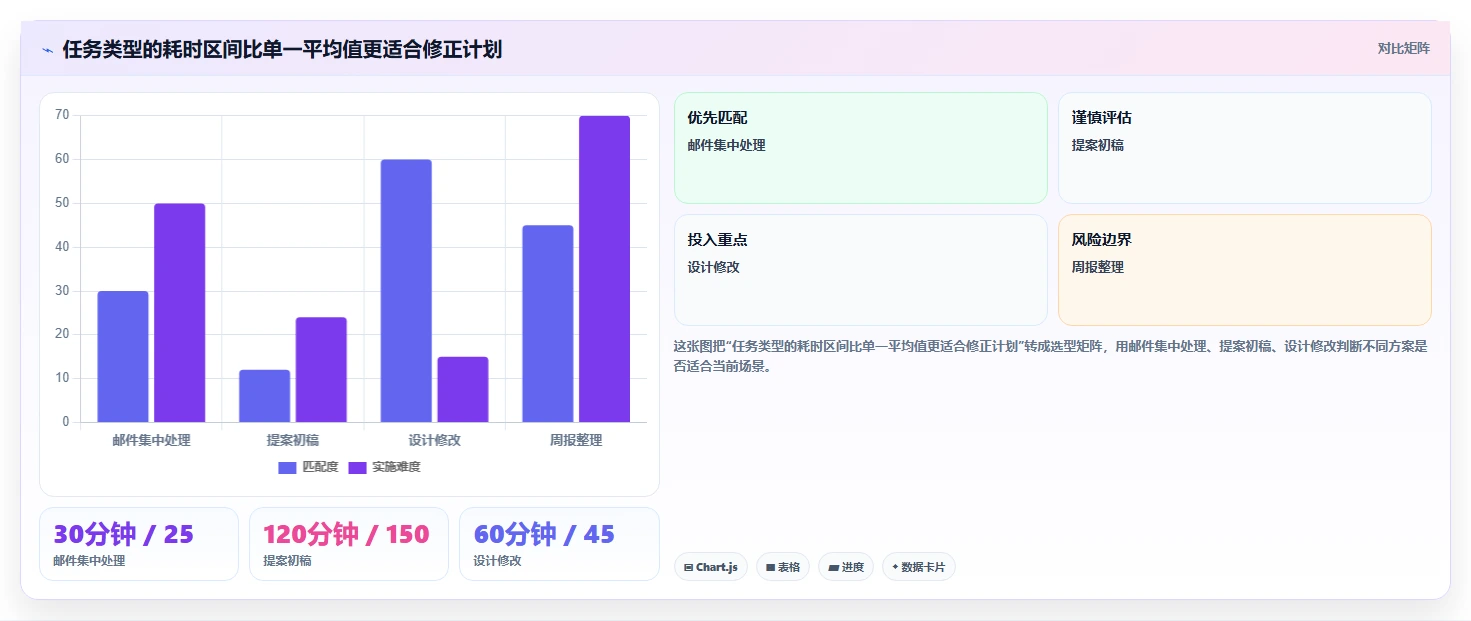Click the 实施难度 bar for 设计修改
This screenshot has height=621, width=1471.
coord(463,389)
